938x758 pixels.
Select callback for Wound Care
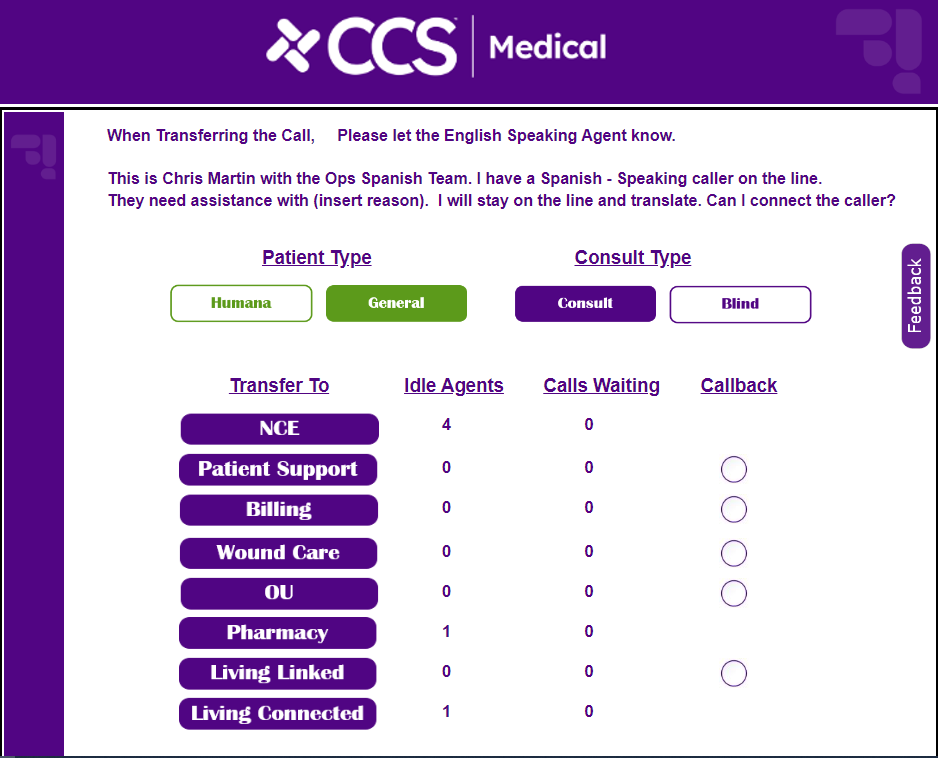pyautogui.click(x=734, y=553)
